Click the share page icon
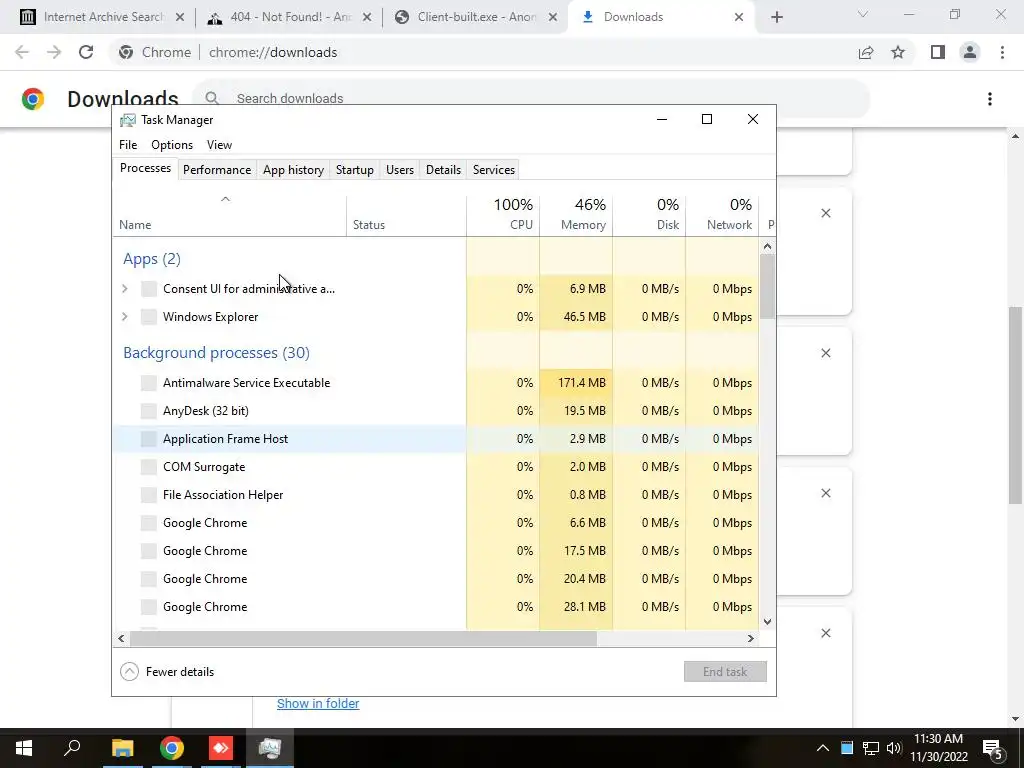This screenshot has width=1024, height=768. 866,52
